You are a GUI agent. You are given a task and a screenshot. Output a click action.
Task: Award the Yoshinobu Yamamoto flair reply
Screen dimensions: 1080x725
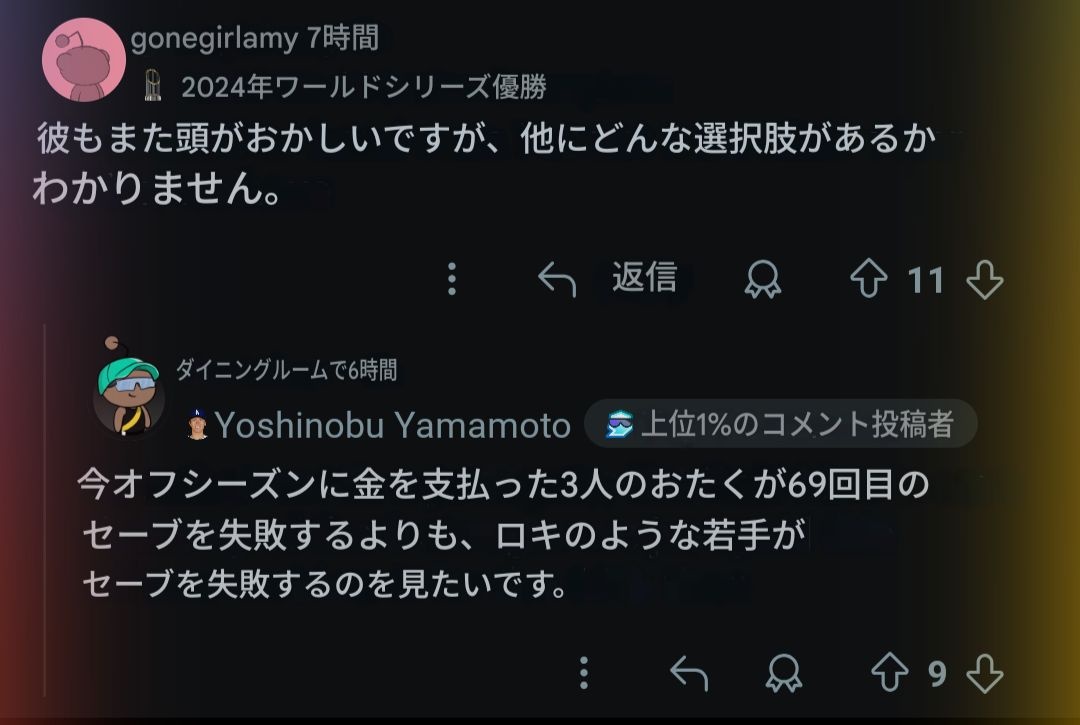(x=784, y=674)
